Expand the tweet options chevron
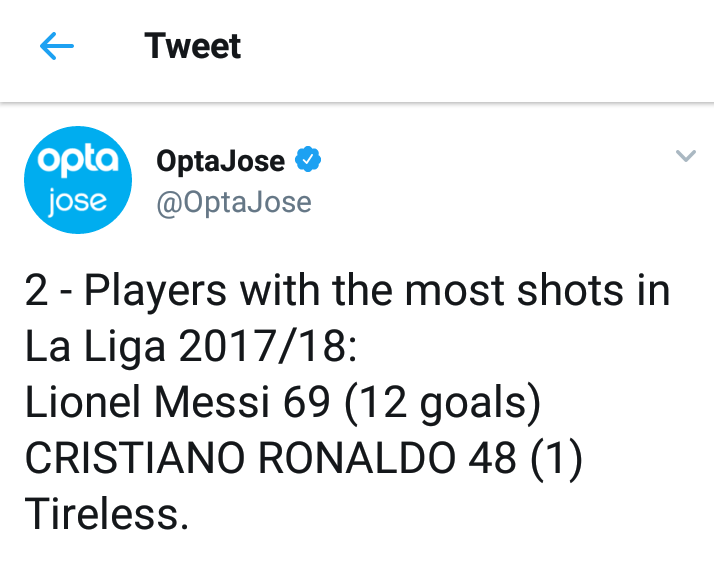Image resolution: width=714 pixels, height=566 pixels. pos(685,156)
